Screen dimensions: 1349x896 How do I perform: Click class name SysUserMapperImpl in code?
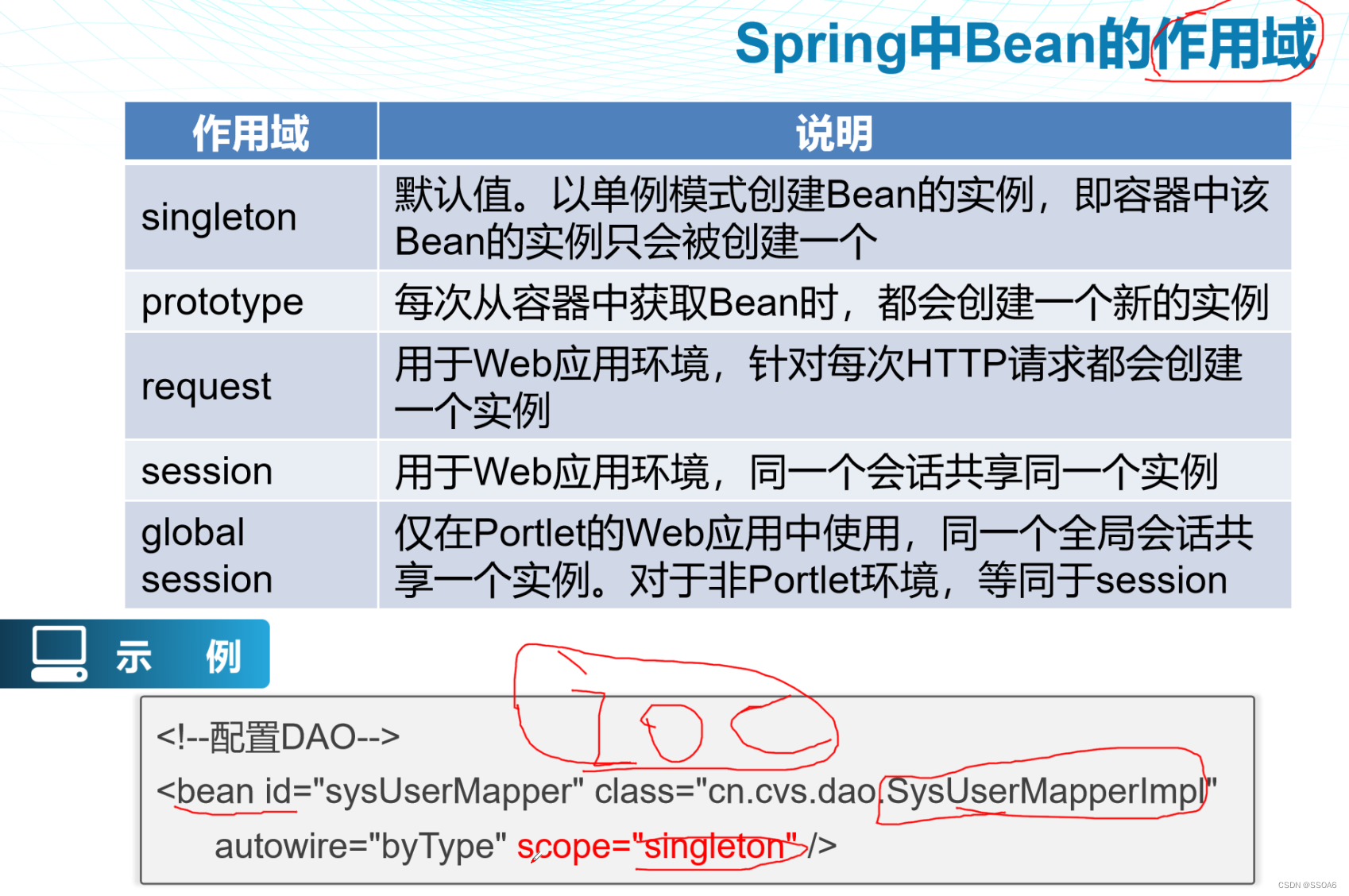click(x=1046, y=791)
